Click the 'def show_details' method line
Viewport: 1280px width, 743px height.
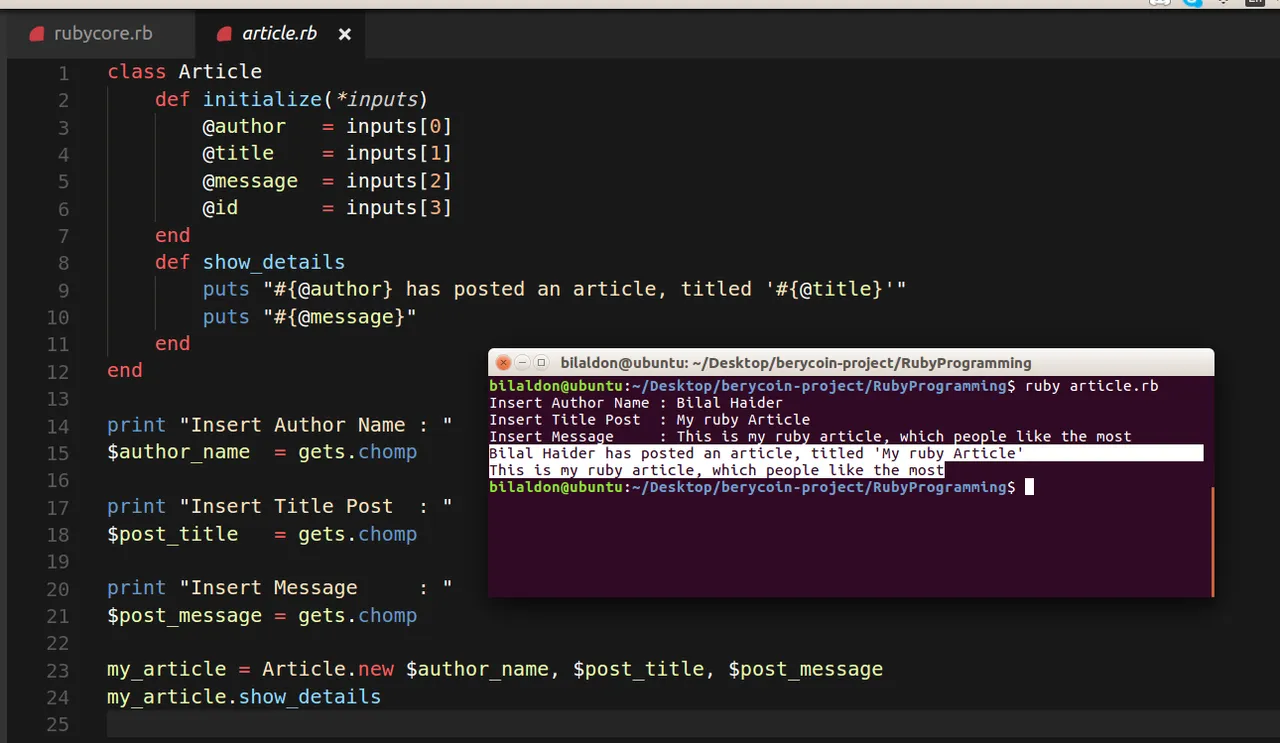pyautogui.click(x=250, y=263)
